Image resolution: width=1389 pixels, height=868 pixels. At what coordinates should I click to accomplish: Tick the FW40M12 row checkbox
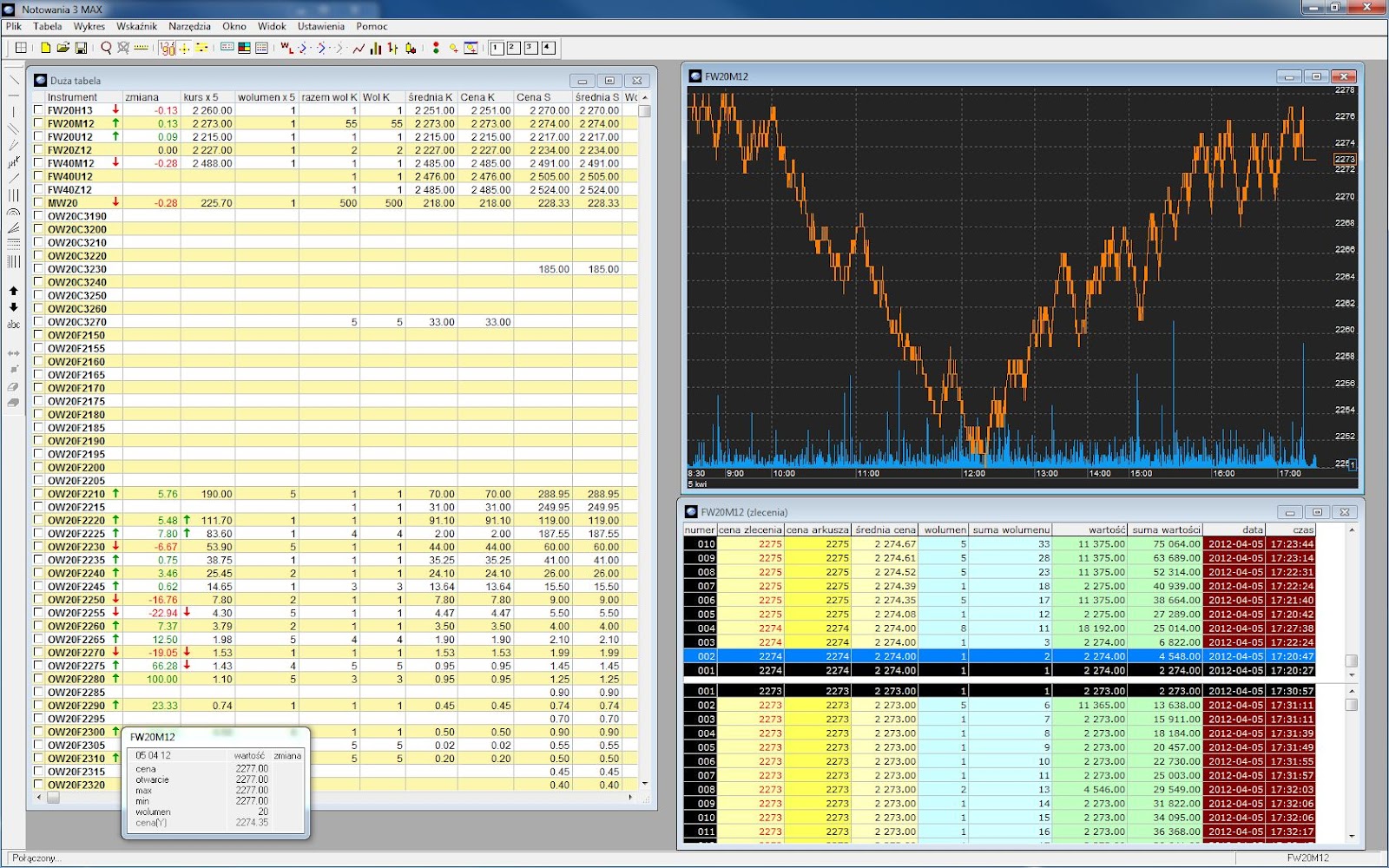point(38,163)
